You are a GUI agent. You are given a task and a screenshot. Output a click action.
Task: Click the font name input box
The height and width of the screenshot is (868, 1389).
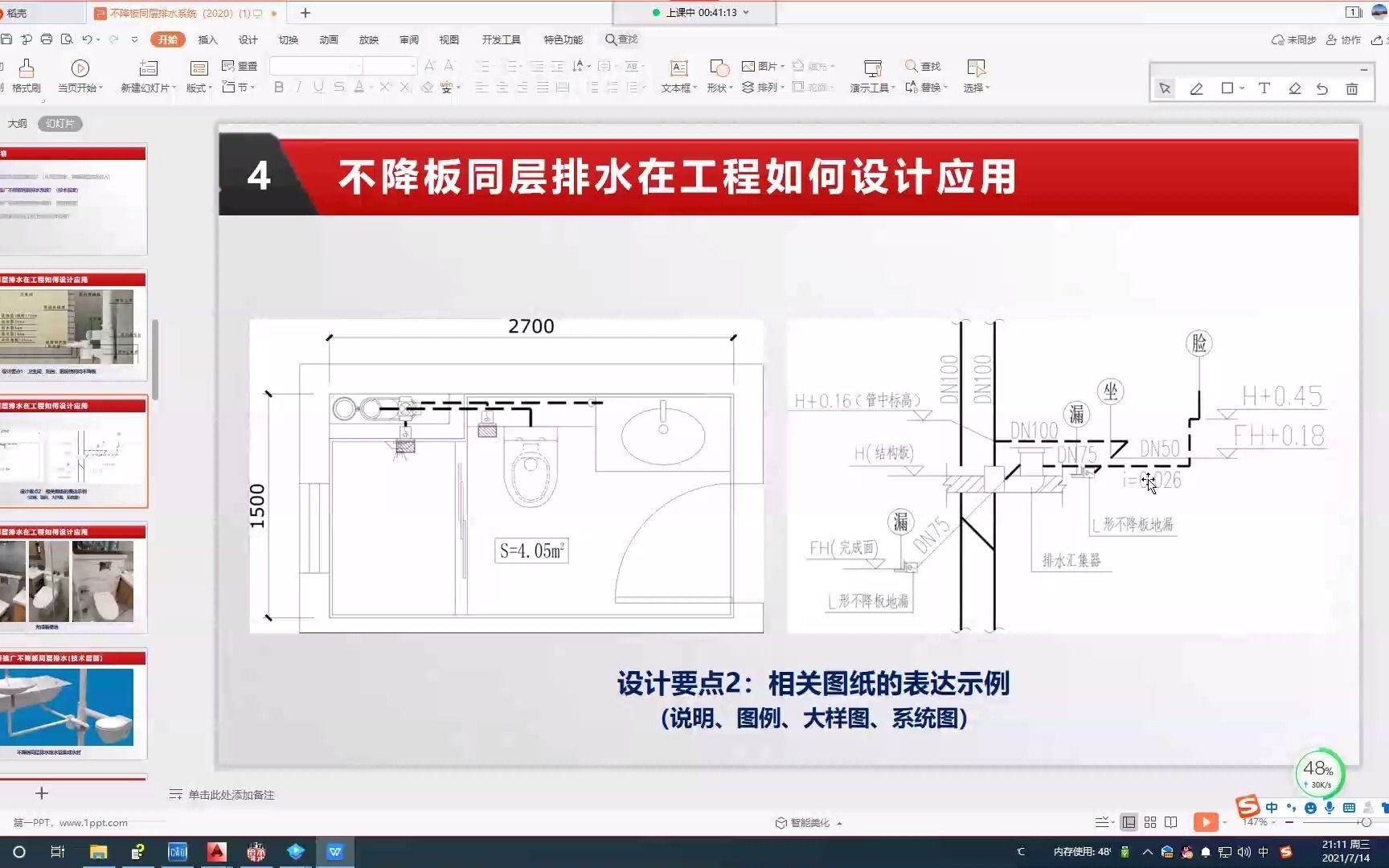[x=316, y=66]
